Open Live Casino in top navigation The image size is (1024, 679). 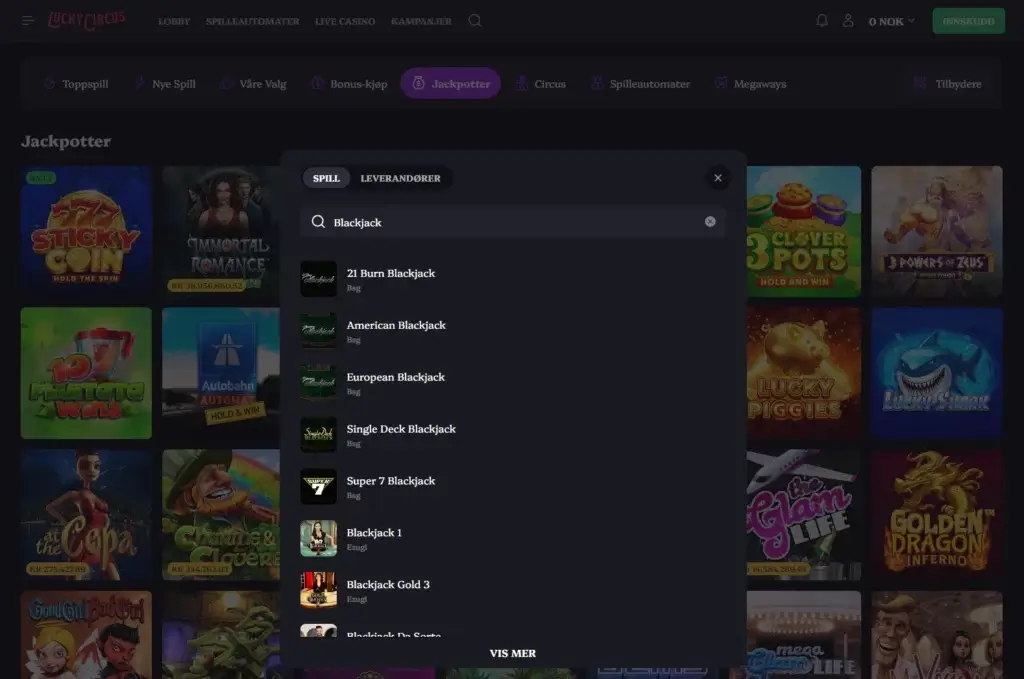[x=345, y=22]
